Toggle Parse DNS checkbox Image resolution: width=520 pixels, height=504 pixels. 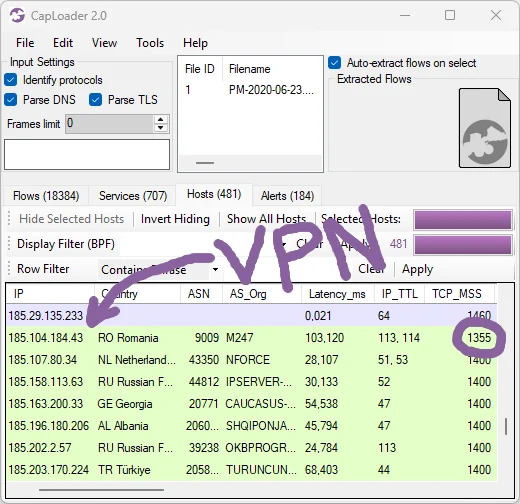(10, 100)
